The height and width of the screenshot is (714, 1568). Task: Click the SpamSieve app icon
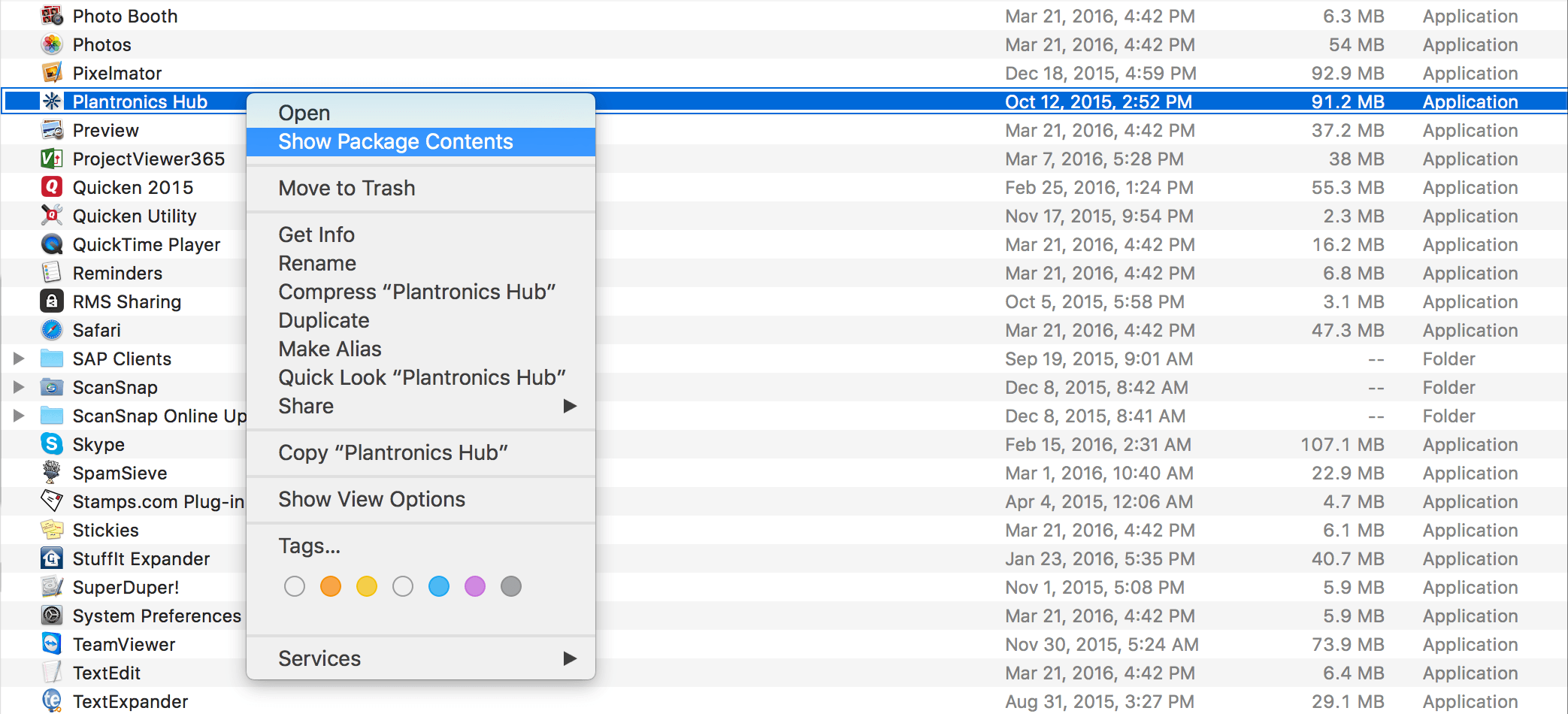click(52, 473)
